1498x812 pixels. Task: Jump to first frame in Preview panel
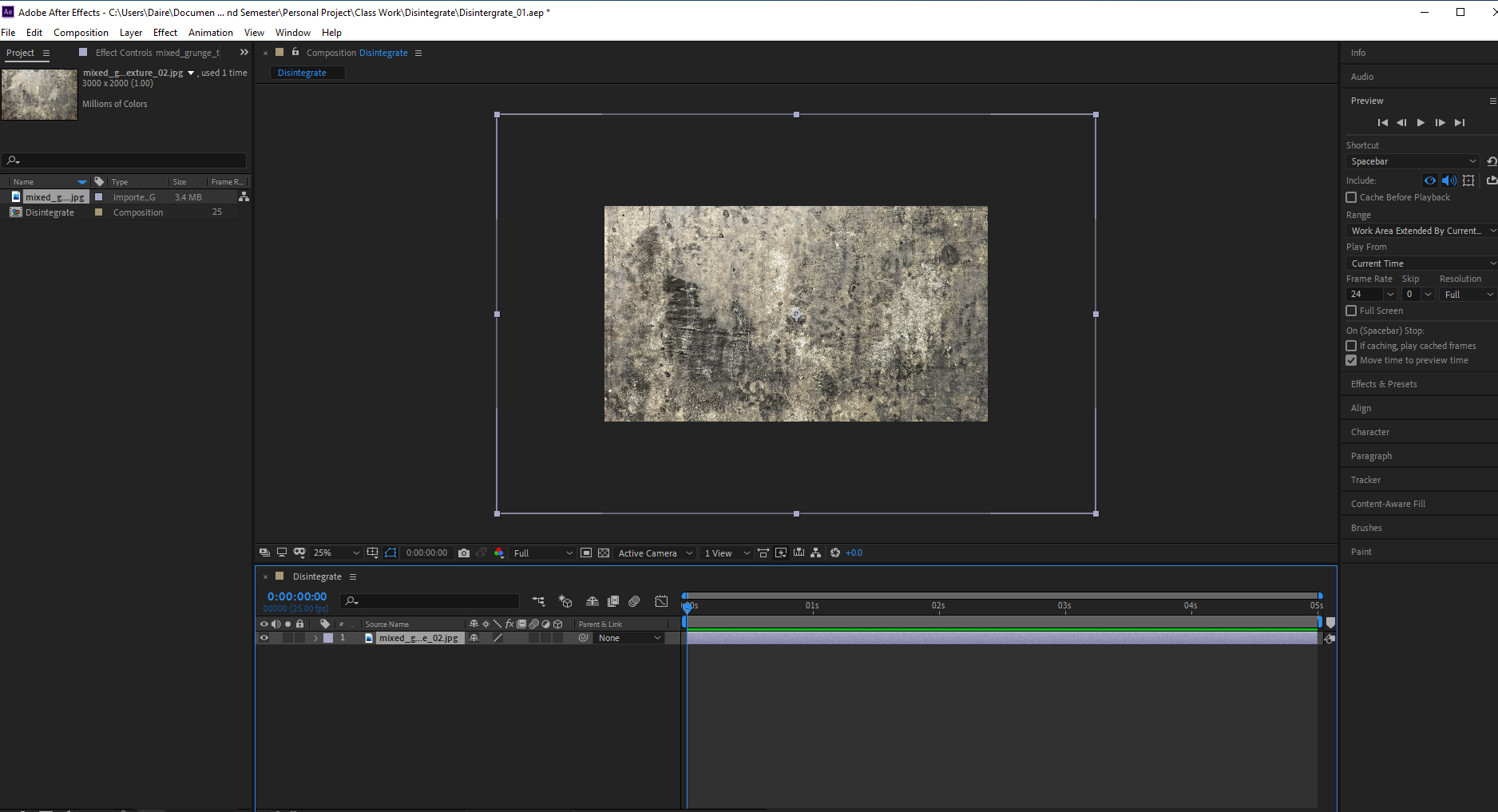tap(1382, 122)
